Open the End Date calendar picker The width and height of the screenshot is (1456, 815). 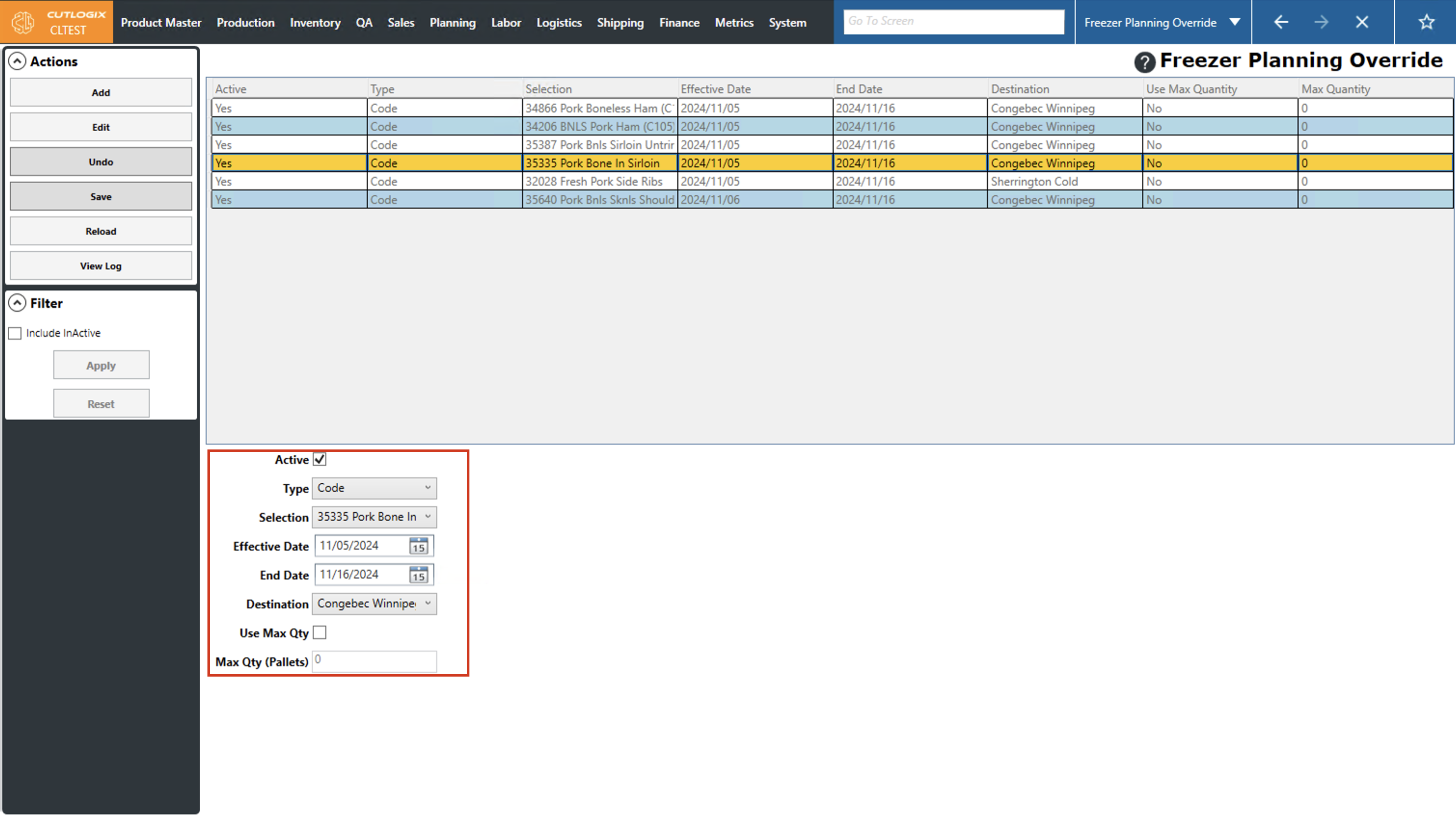pos(418,575)
